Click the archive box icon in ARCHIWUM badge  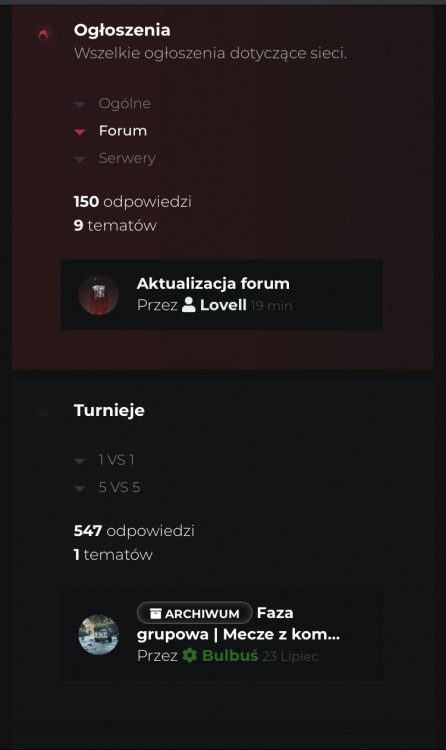(x=156, y=614)
